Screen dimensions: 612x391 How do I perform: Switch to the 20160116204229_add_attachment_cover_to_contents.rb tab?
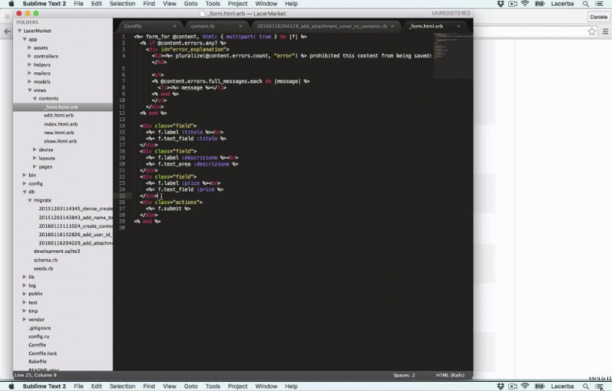point(322,26)
